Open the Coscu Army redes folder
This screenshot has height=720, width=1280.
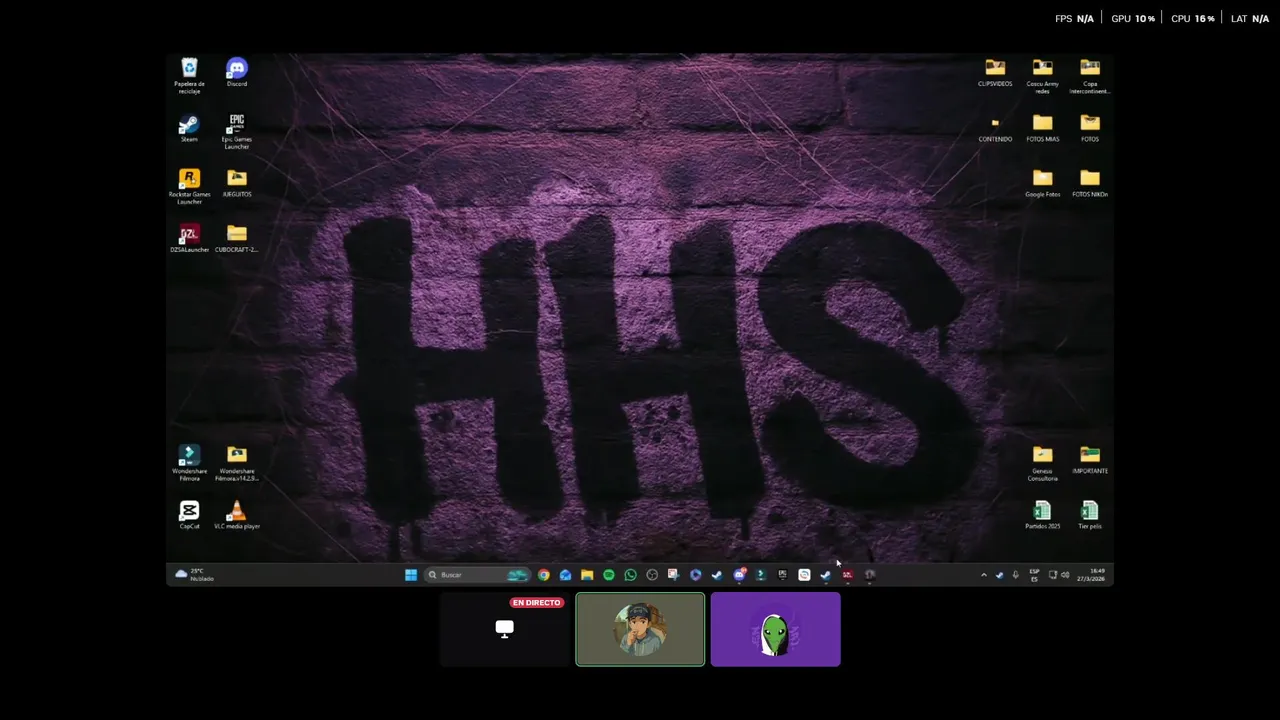1042,75
